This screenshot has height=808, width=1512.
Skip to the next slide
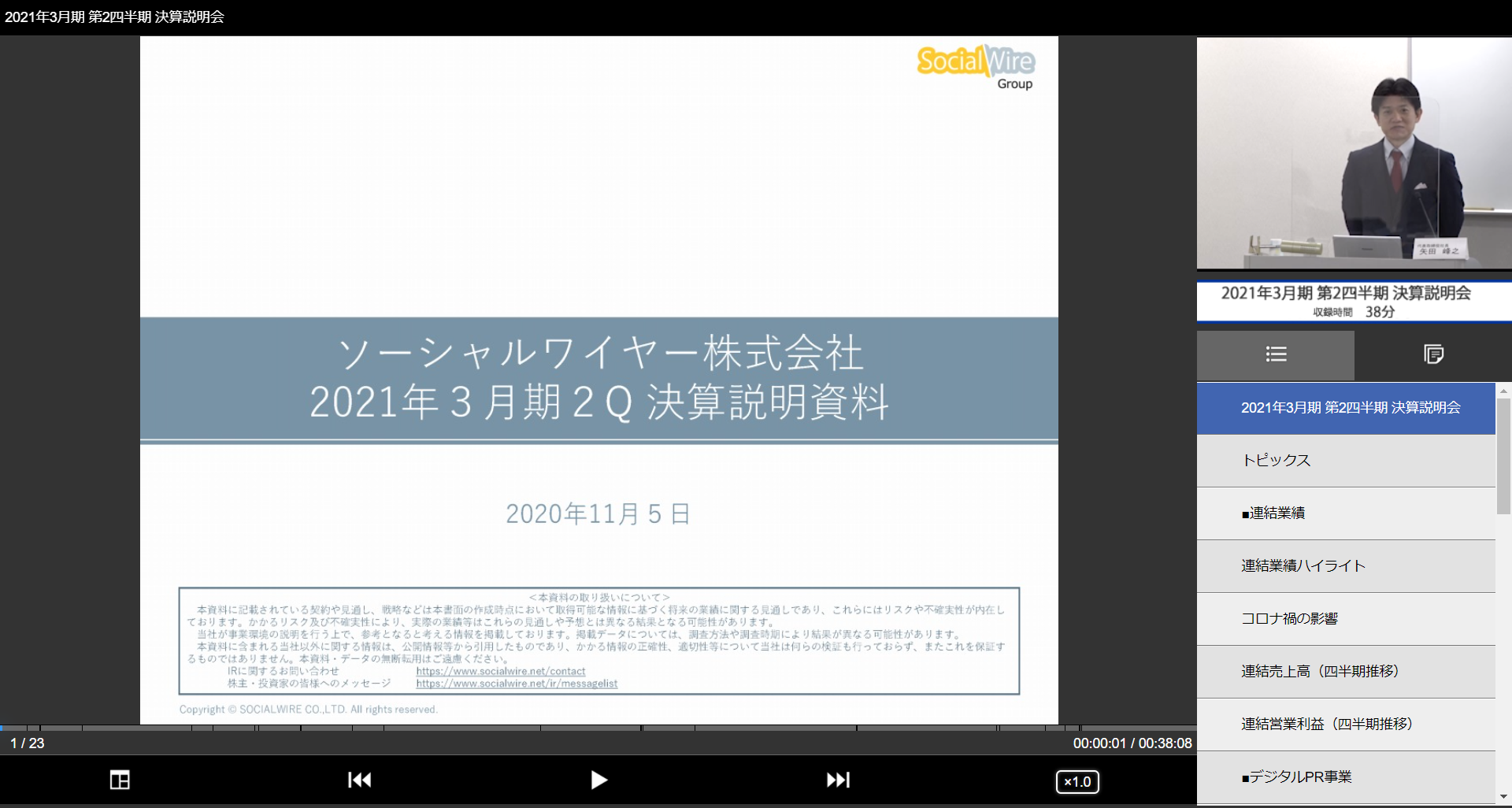point(838,780)
